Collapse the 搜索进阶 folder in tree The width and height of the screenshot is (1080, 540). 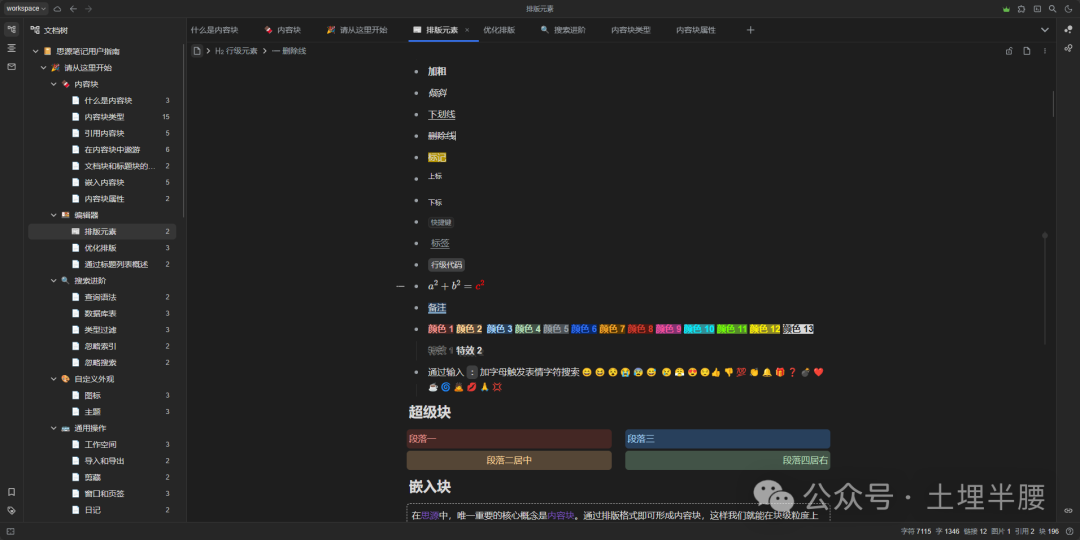[x=54, y=280]
